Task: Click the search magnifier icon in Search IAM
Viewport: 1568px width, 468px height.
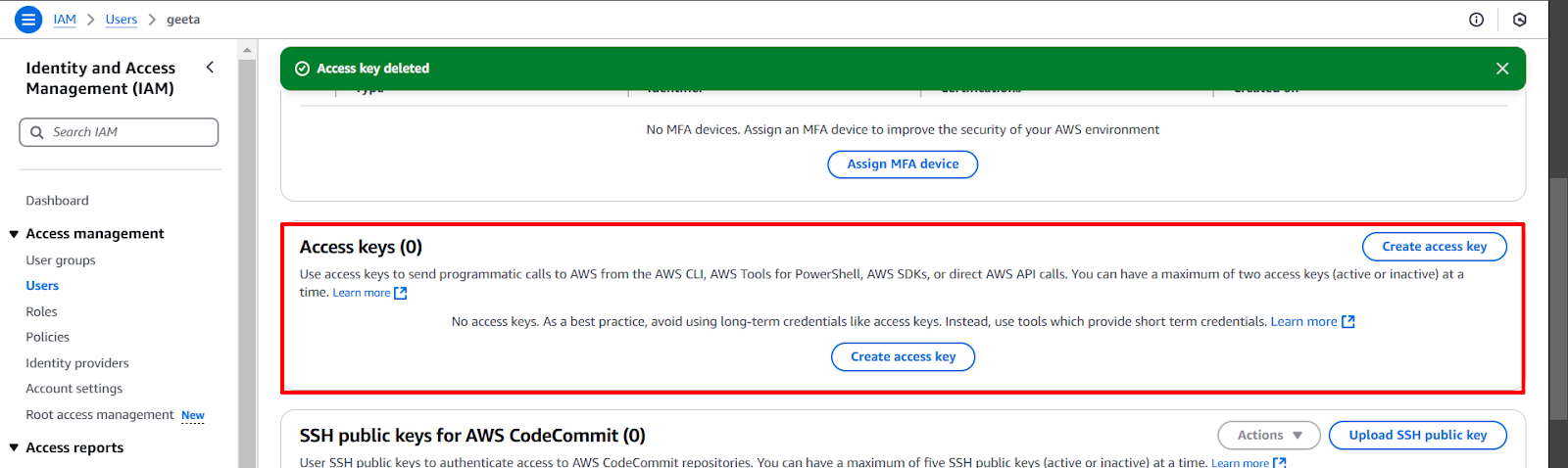Action: 37,132
